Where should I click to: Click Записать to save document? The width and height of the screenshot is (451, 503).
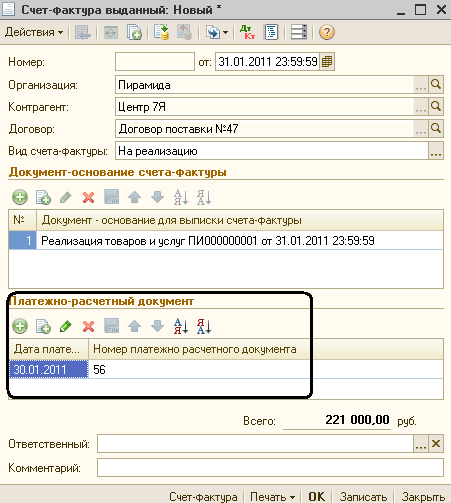363,496
